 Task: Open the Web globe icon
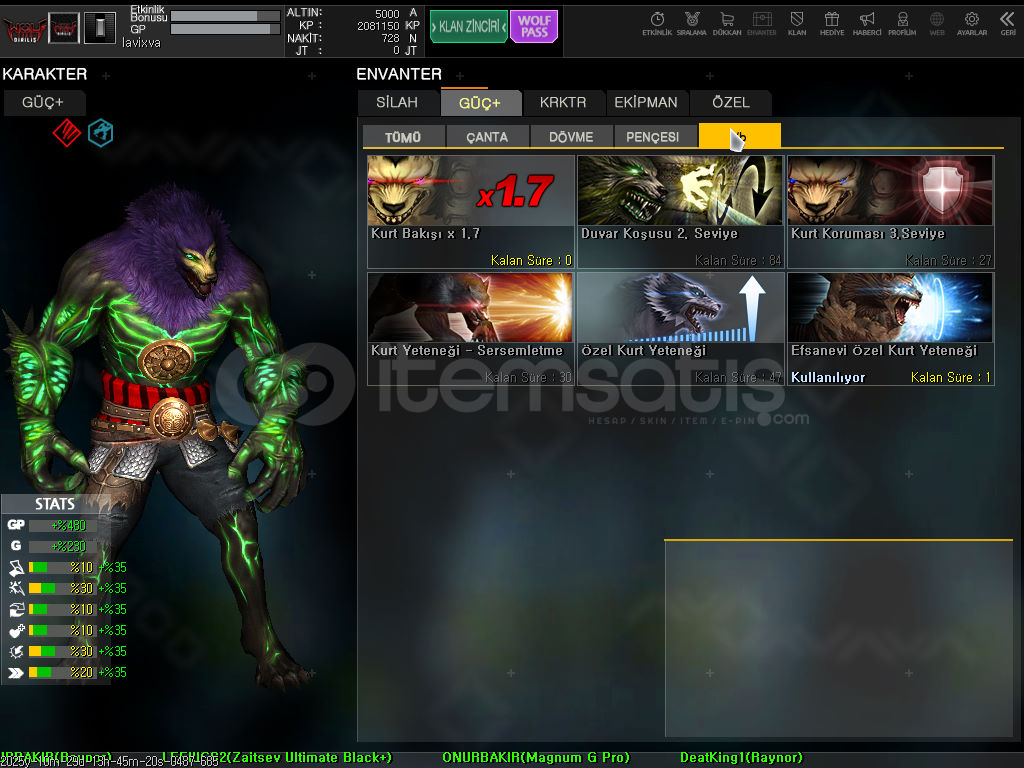(x=936, y=24)
